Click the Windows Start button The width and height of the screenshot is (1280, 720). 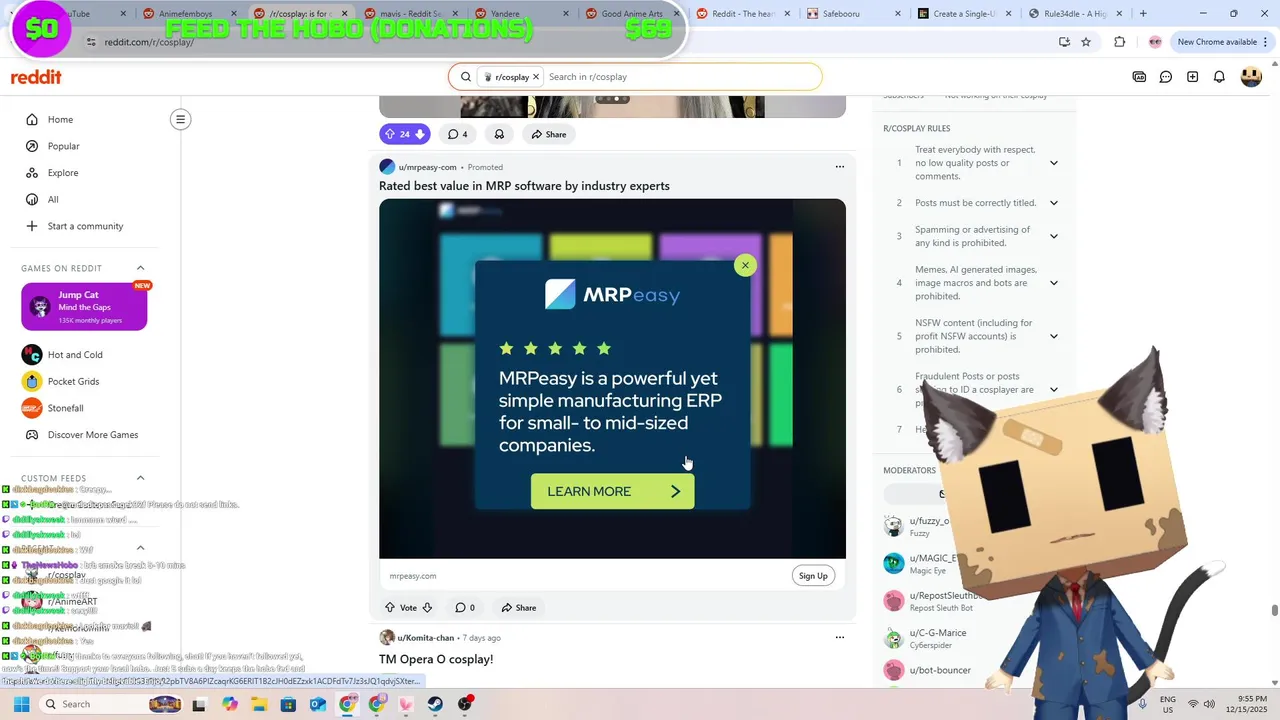[21, 704]
